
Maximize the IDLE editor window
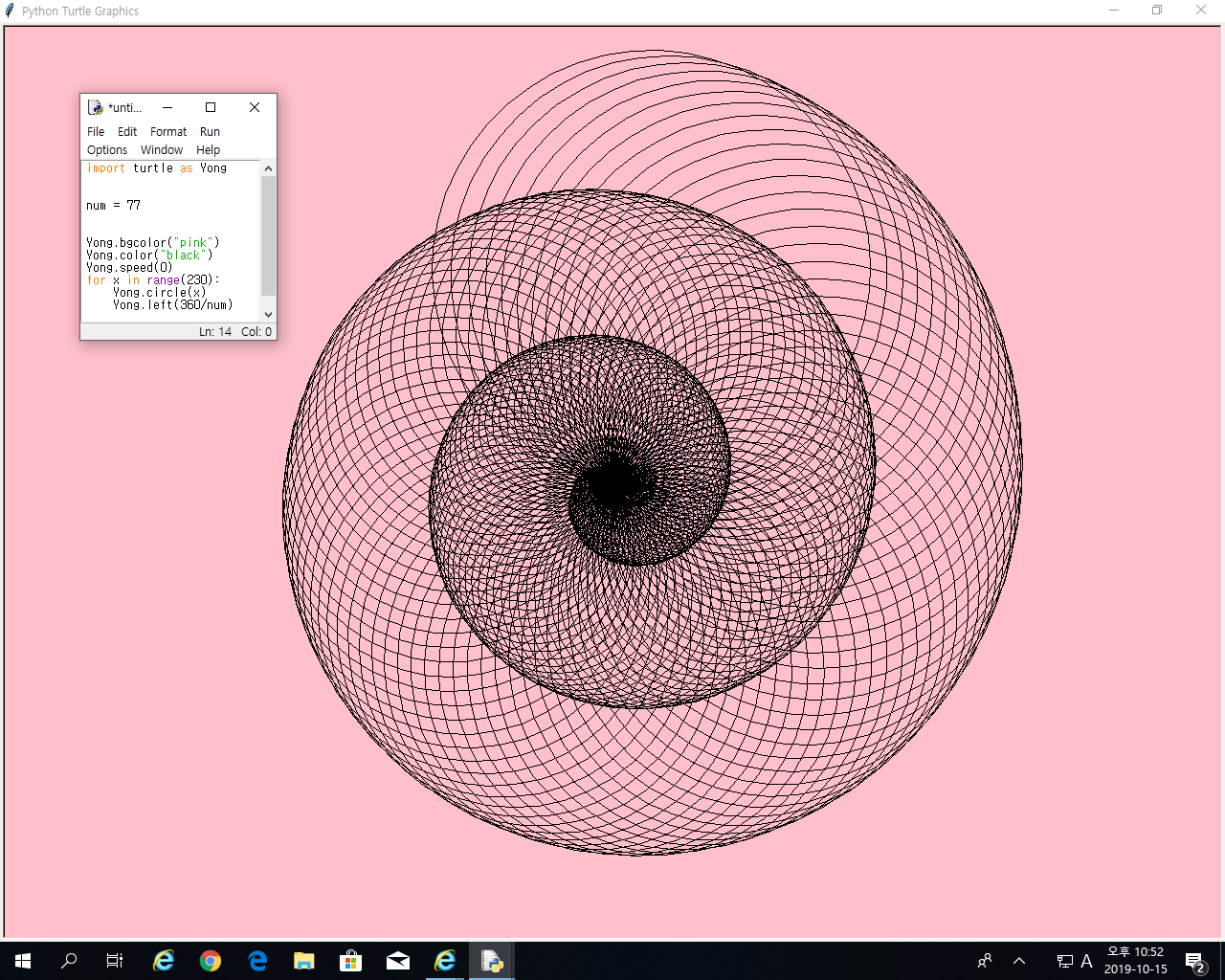pos(211,107)
